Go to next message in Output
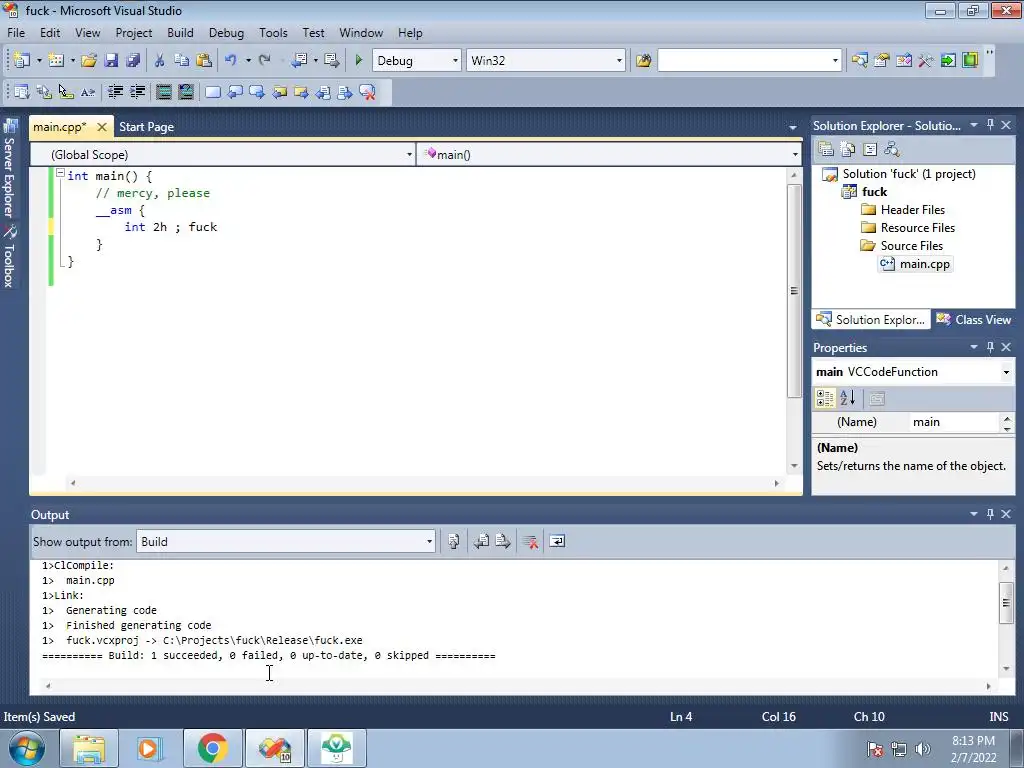The width and height of the screenshot is (1024, 768). pyautogui.click(x=503, y=541)
